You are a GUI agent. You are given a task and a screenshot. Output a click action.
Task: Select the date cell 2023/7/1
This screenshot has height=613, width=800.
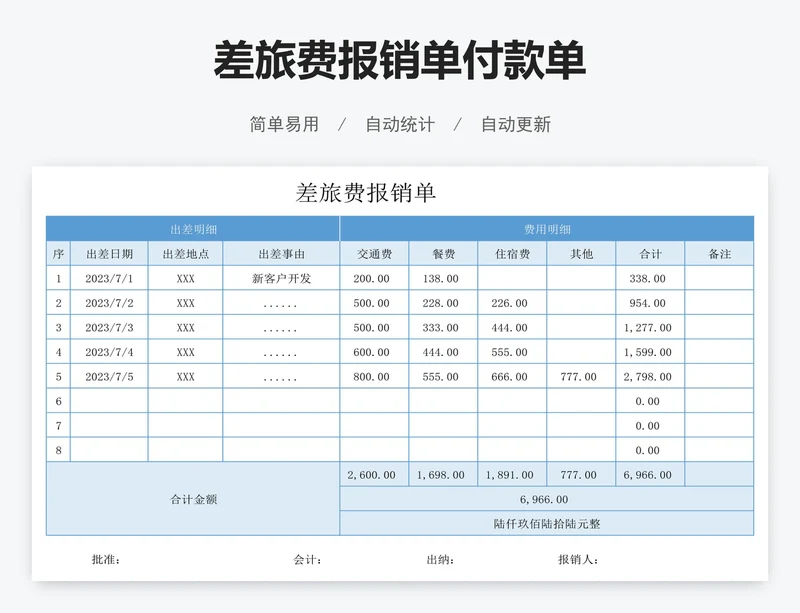(x=109, y=279)
